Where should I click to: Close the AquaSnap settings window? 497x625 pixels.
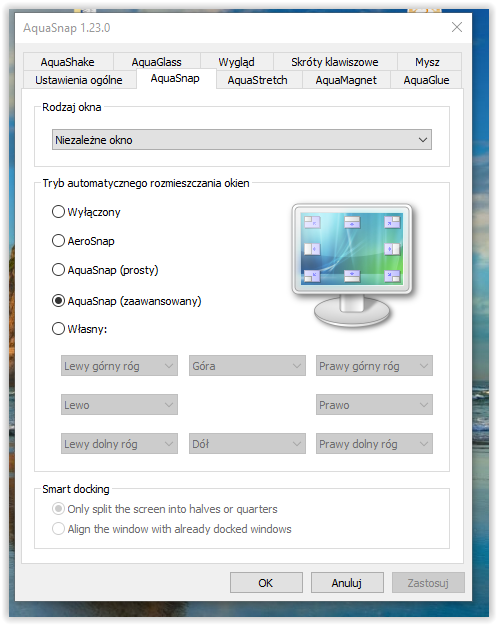457,27
